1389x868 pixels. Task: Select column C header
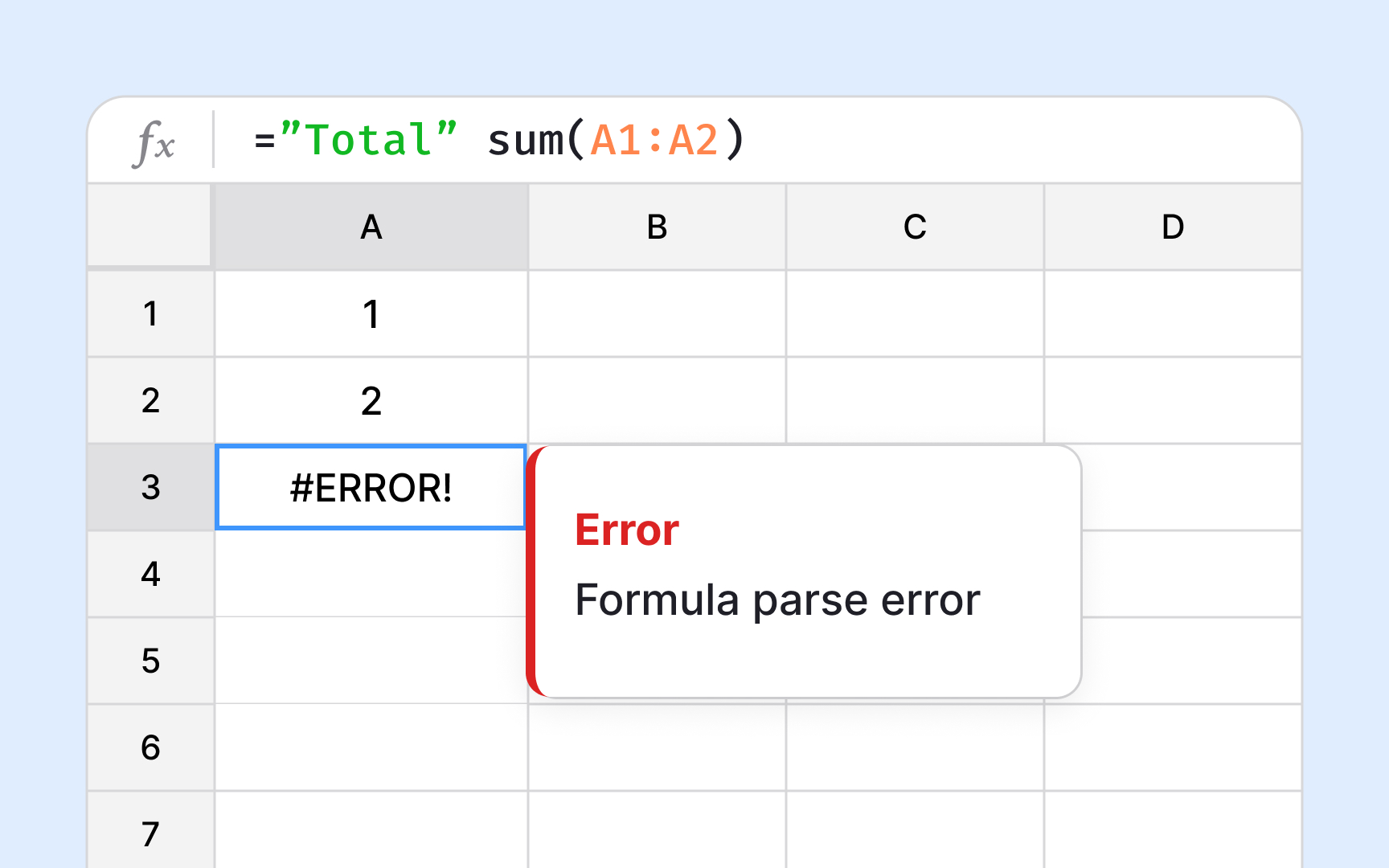coord(914,227)
